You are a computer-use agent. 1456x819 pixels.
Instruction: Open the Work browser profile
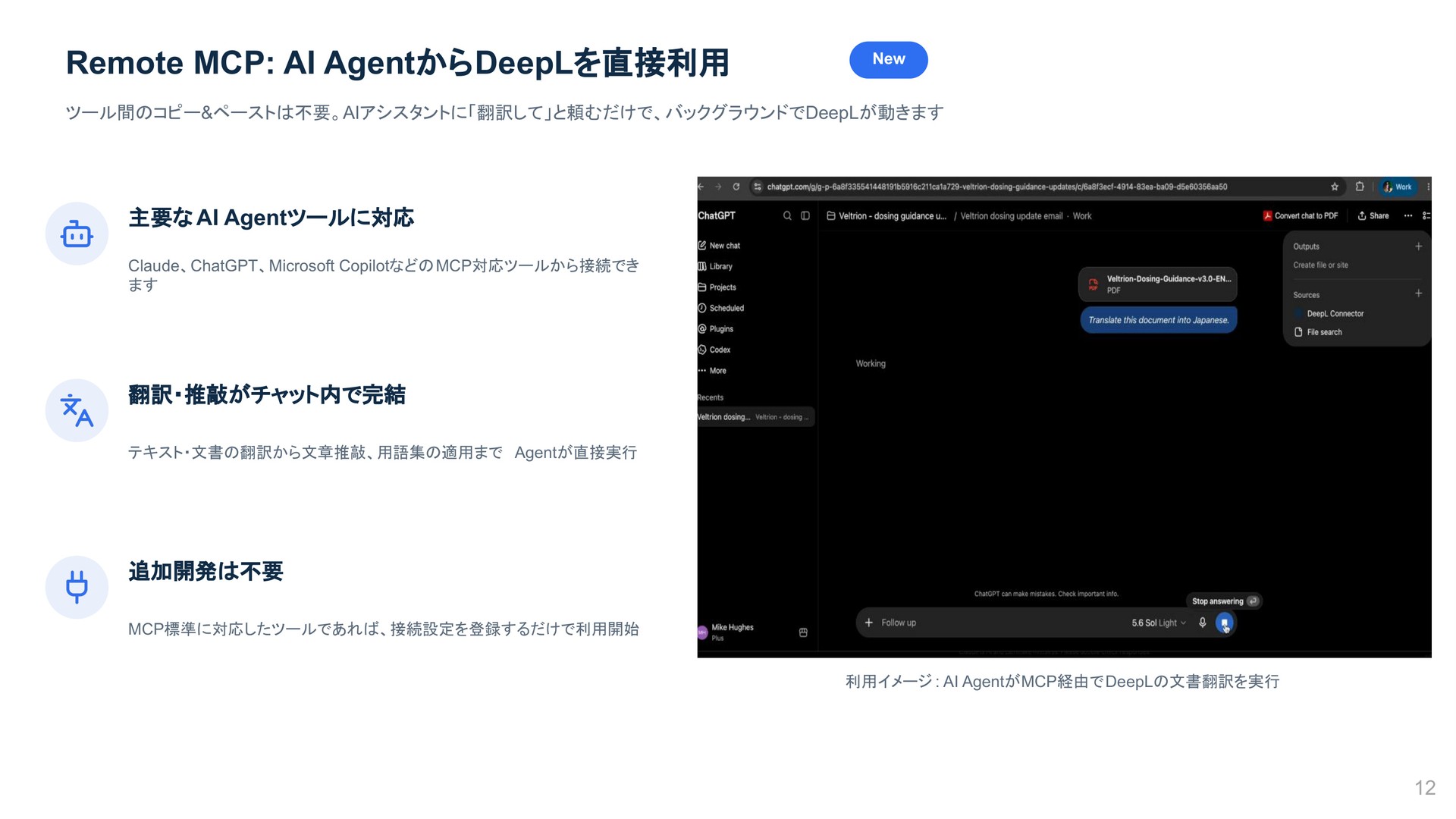tap(1398, 187)
